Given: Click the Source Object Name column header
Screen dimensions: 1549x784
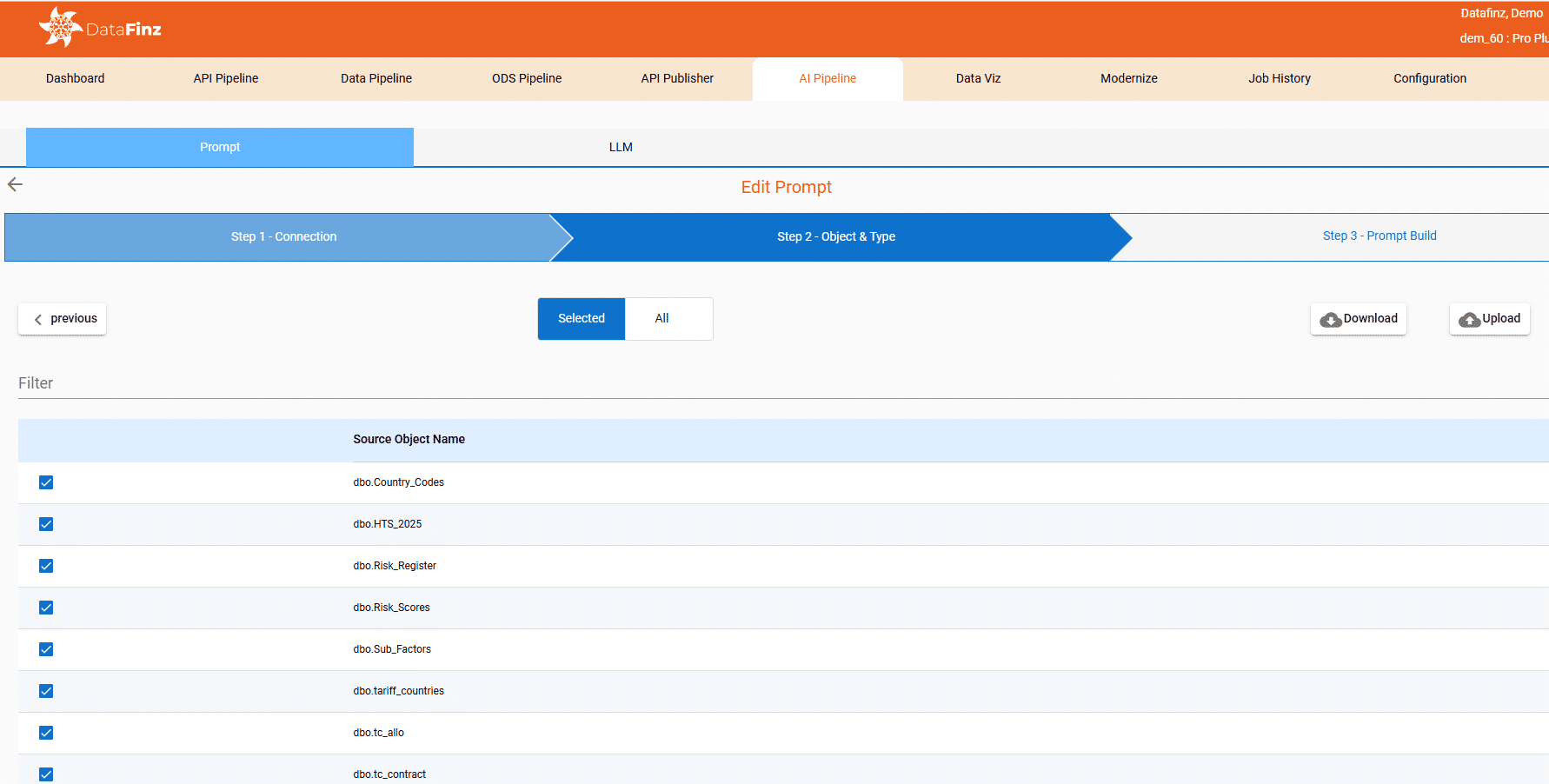Looking at the screenshot, I should click(409, 439).
